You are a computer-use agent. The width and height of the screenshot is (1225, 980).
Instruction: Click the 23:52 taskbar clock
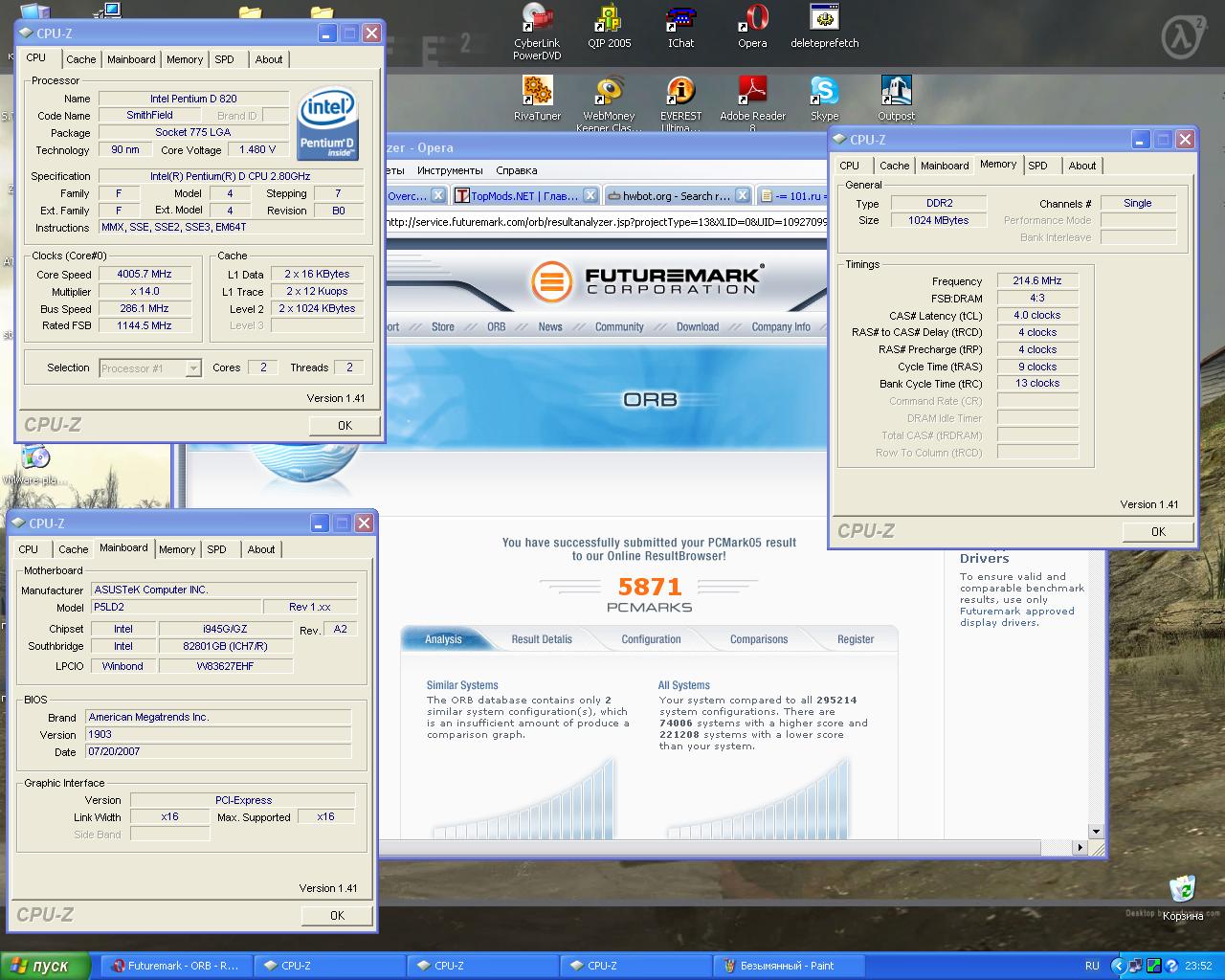1198,966
